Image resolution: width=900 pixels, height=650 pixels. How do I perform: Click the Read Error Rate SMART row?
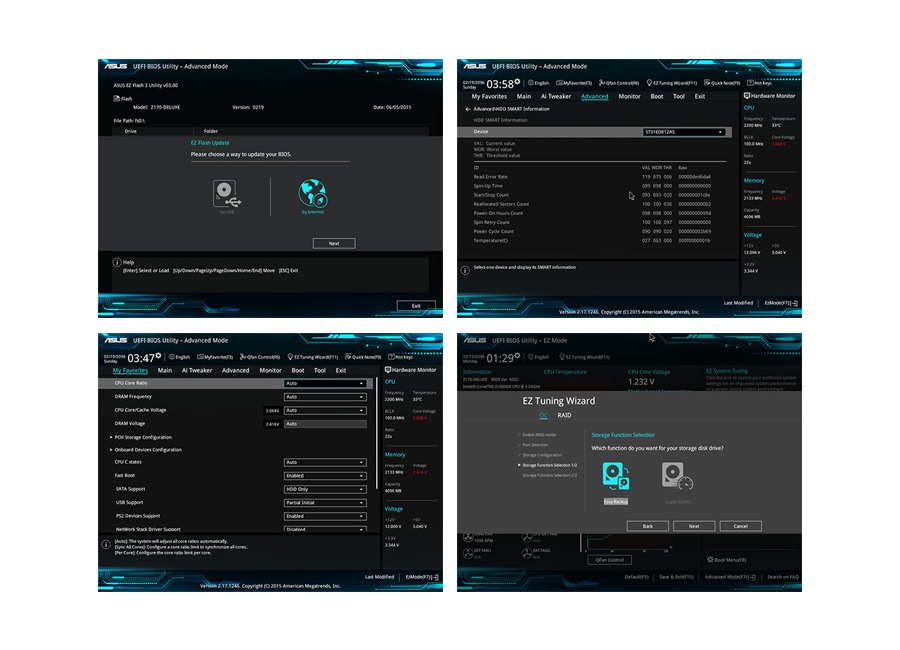point(593,177)
